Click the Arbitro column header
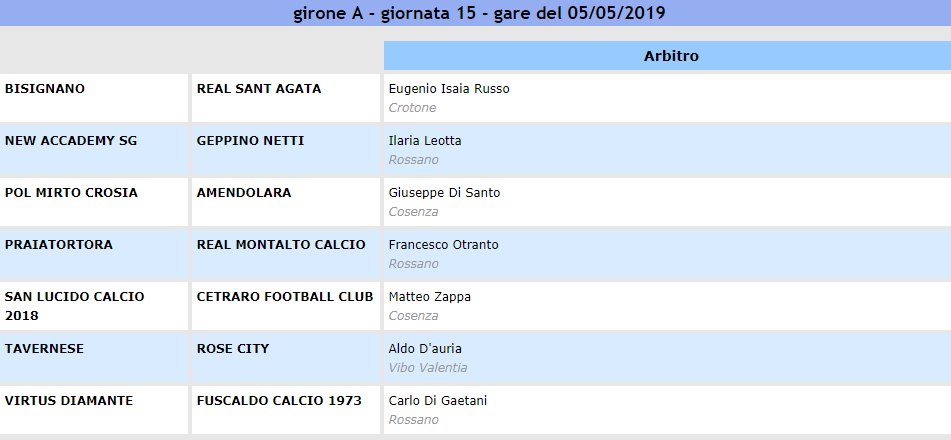The height and width of the screenshot is (440, 951). click(x=670, y=56)
